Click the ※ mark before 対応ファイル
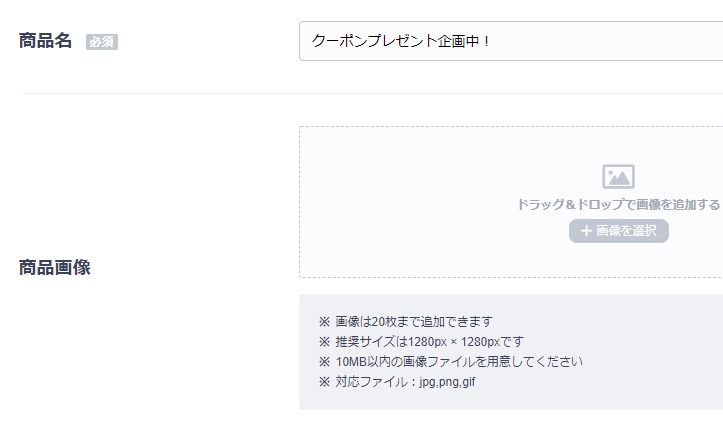723x434 pixels. click(x=325, y=382)
